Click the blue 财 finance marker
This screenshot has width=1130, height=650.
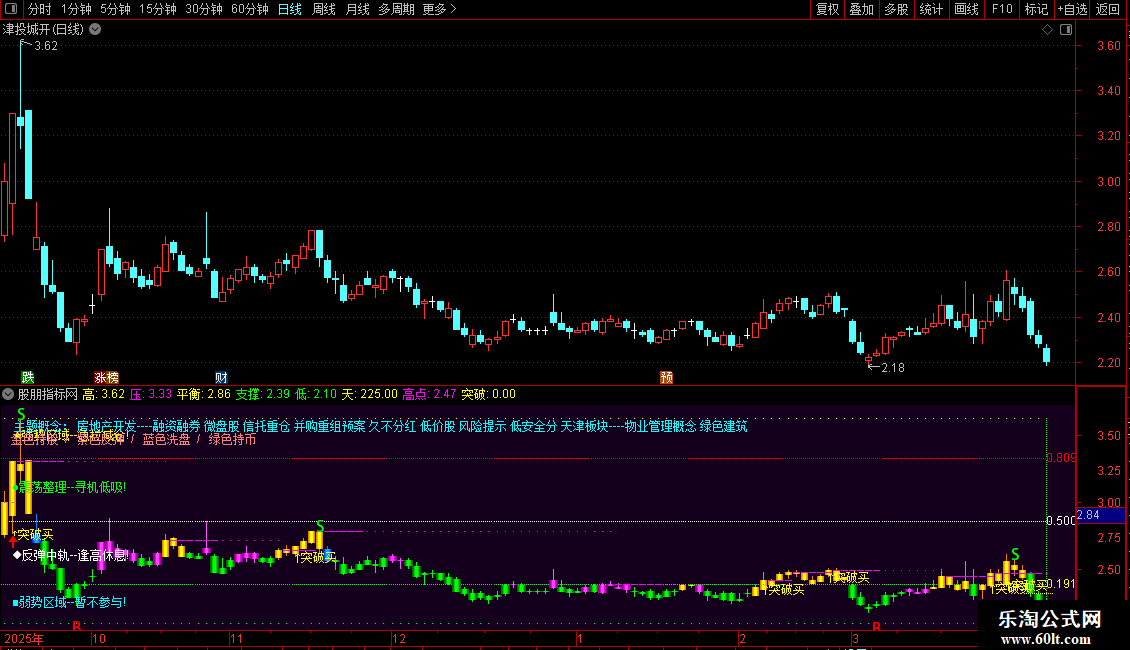pos(221,377)
